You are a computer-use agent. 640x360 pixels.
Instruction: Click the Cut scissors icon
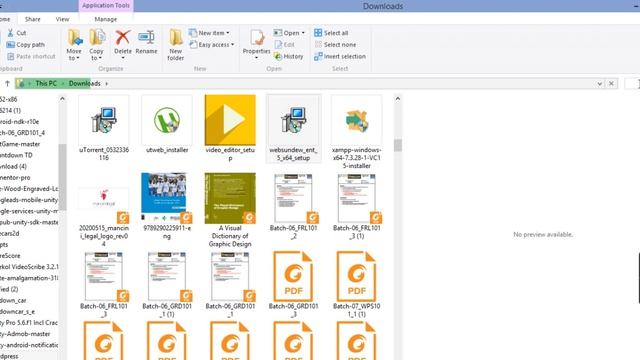pyautogui.click(x=11, y=33)
